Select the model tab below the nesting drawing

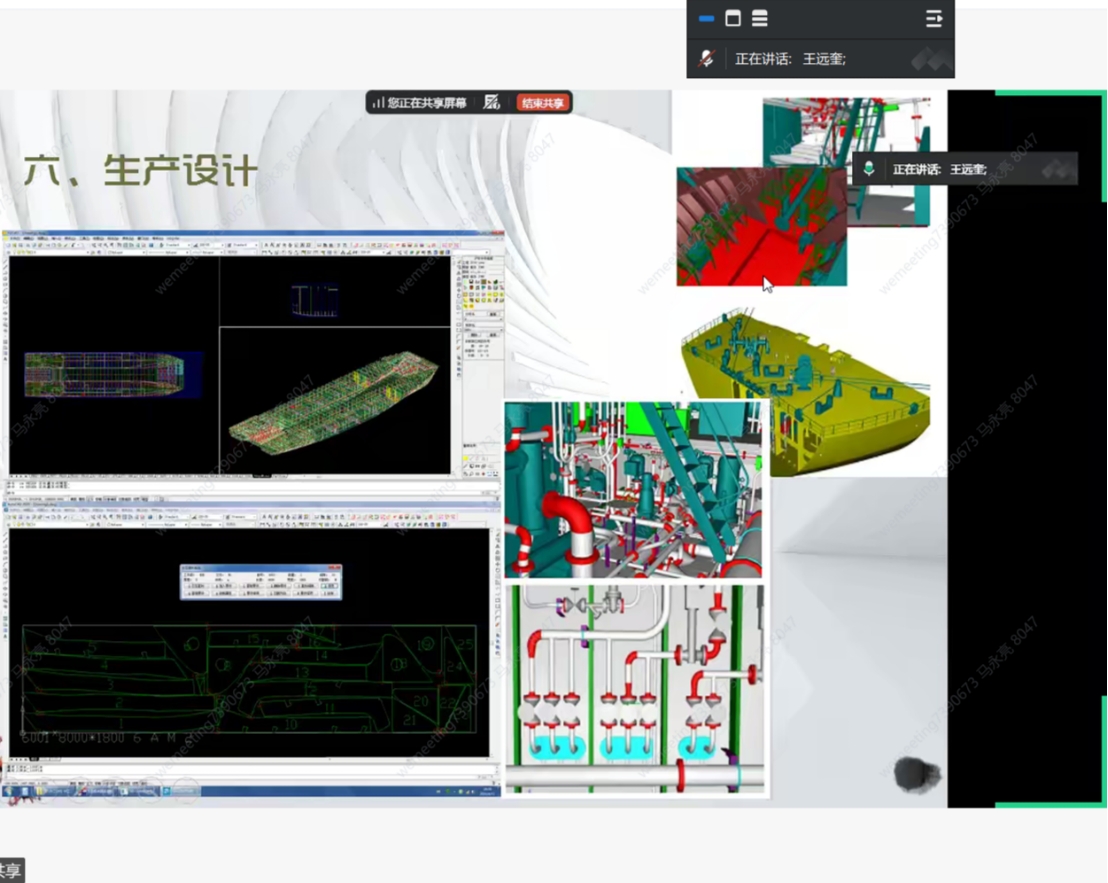coord(33,761)
